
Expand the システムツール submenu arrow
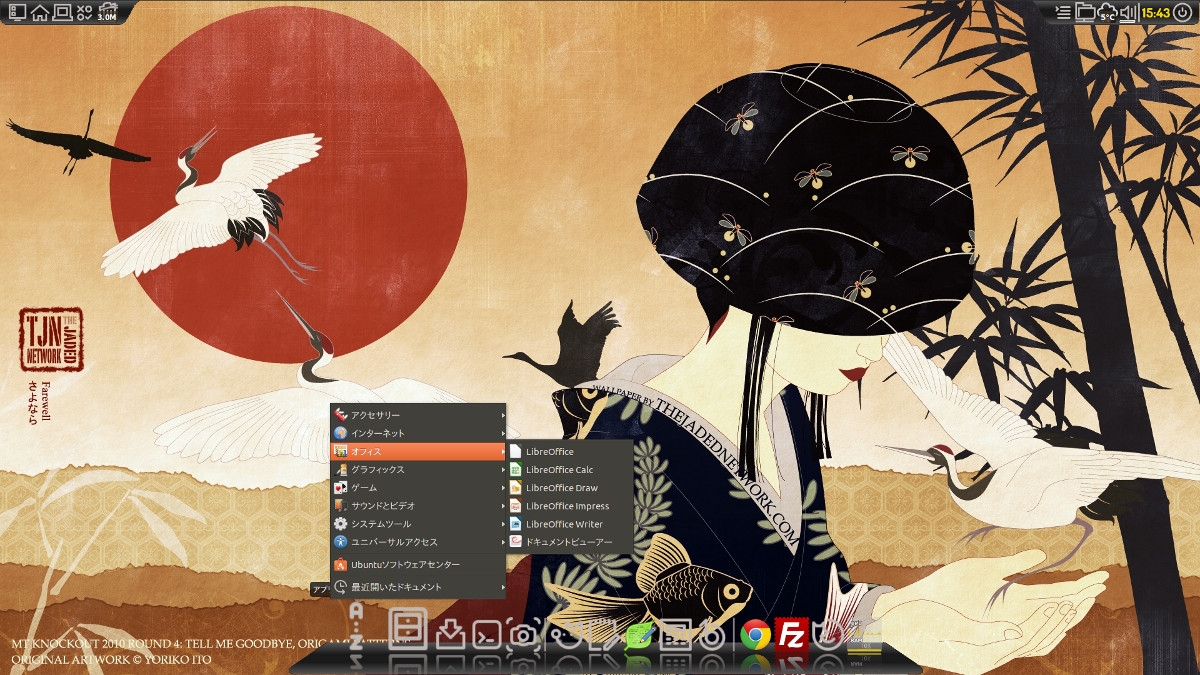(503, 524)
